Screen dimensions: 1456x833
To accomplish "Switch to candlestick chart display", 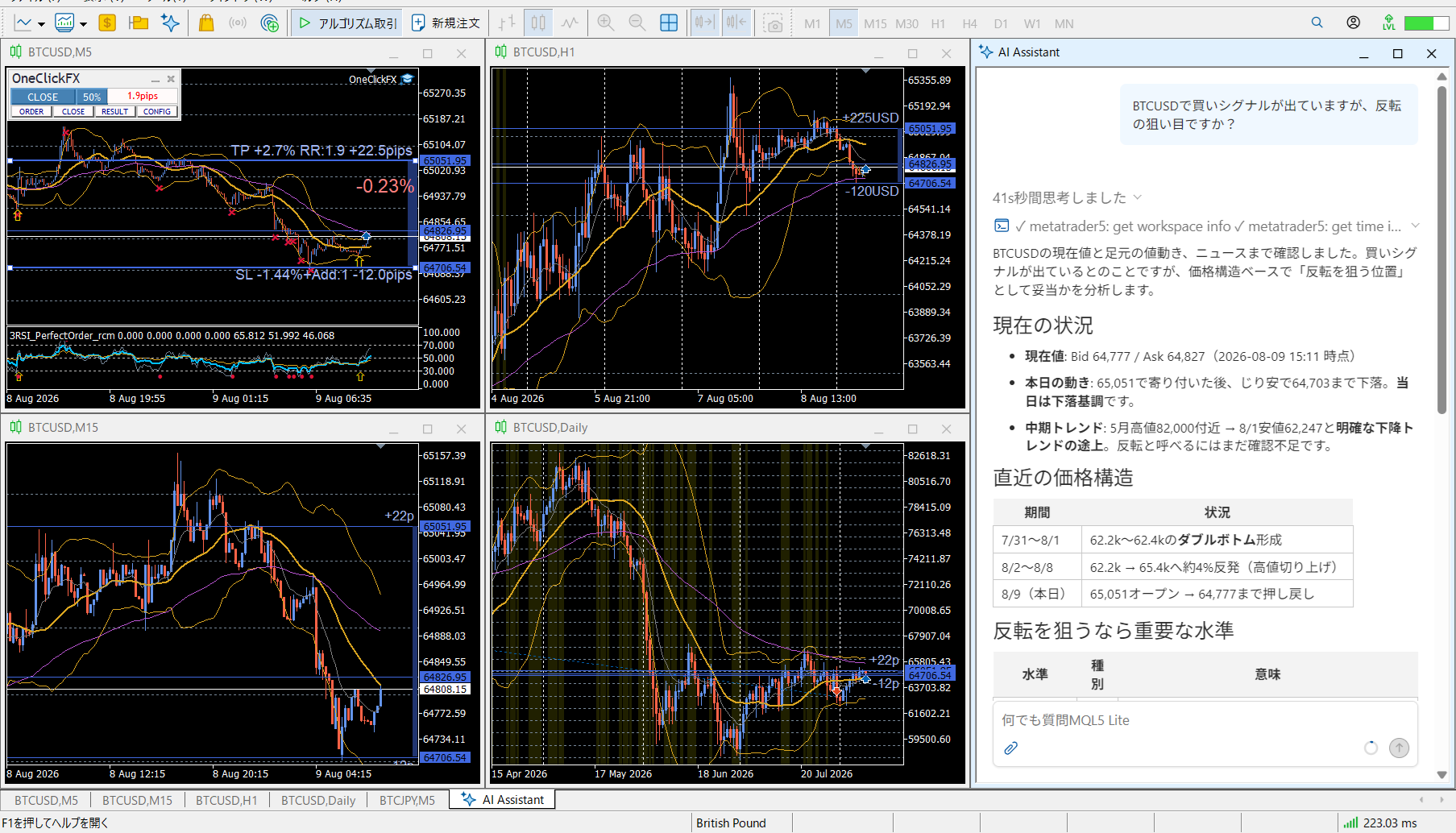I will pos(538,23).
